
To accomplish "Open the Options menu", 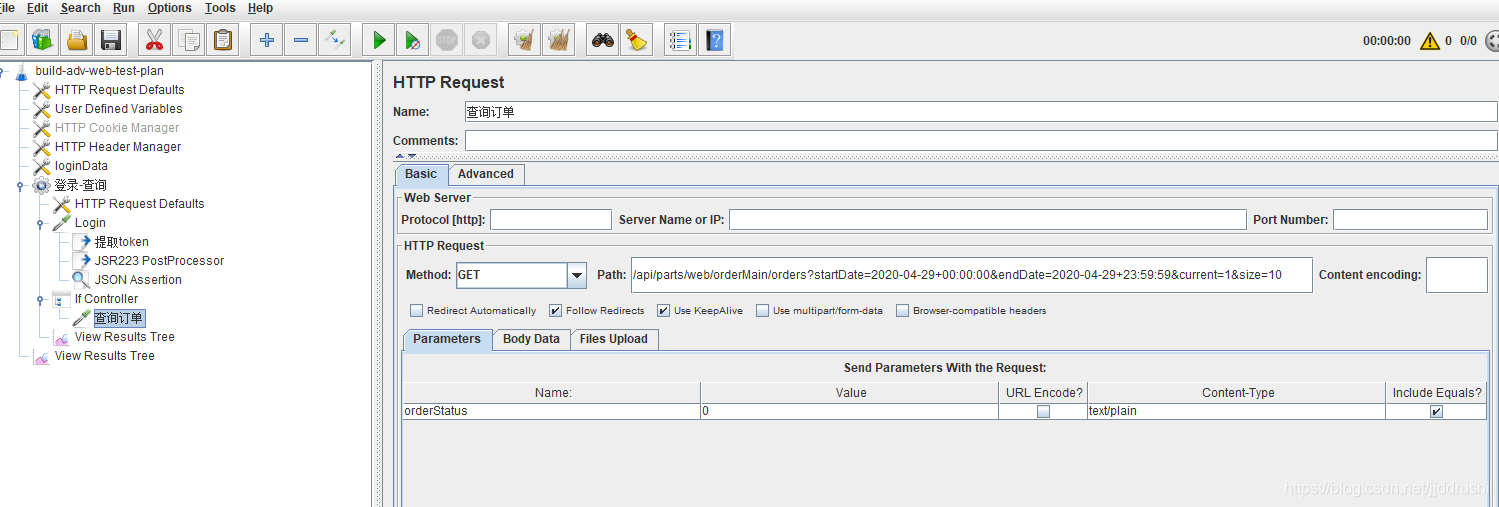I will [170, 8].
